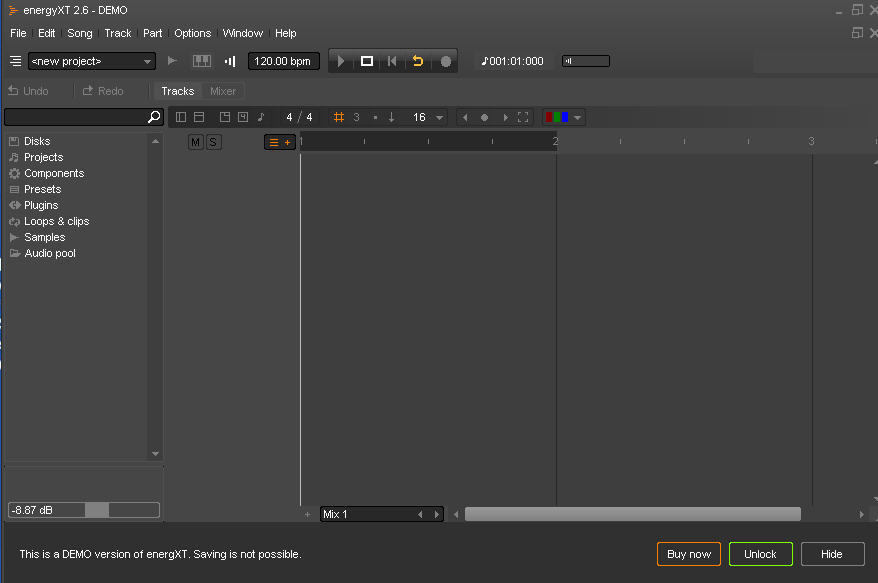
Task: Click the 120.00 bpm tempo field
Action: pos(283,61)
